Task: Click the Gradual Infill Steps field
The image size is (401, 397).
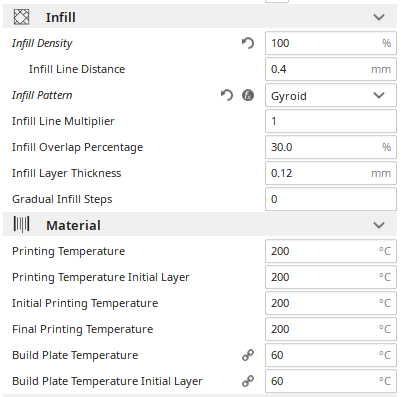Action: tap(331, 199)
